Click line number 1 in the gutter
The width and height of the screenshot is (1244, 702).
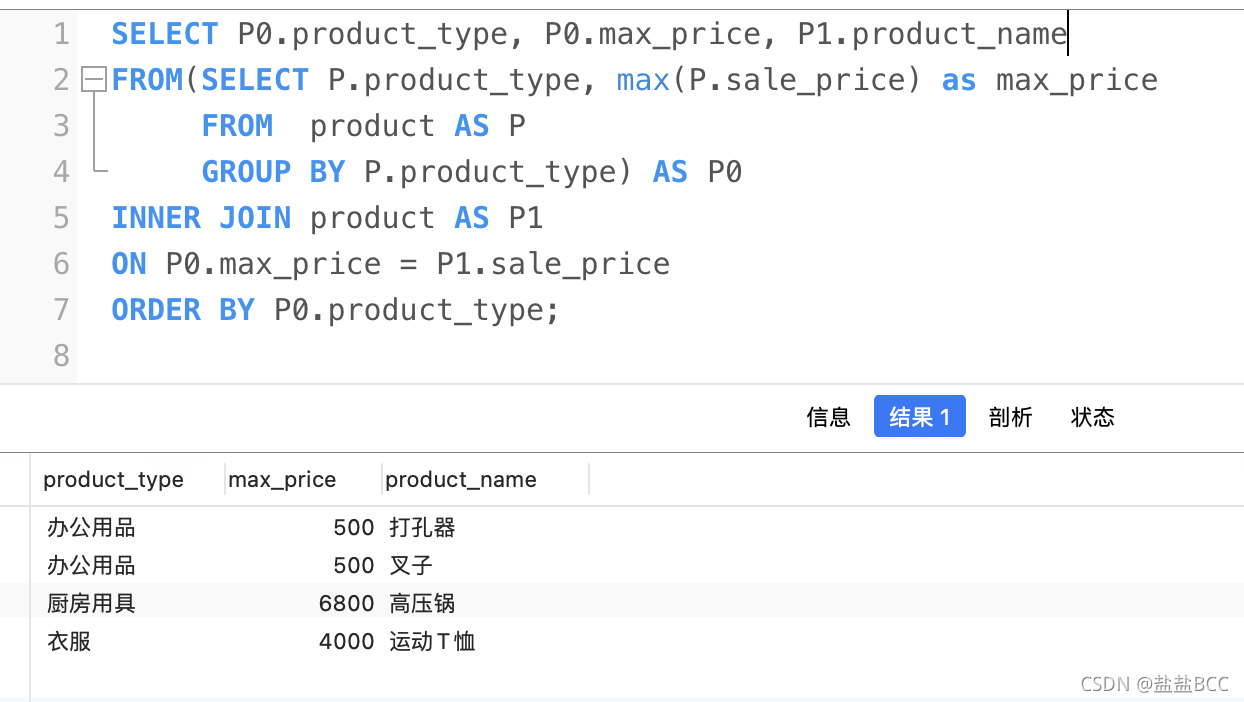pos(61,33)
